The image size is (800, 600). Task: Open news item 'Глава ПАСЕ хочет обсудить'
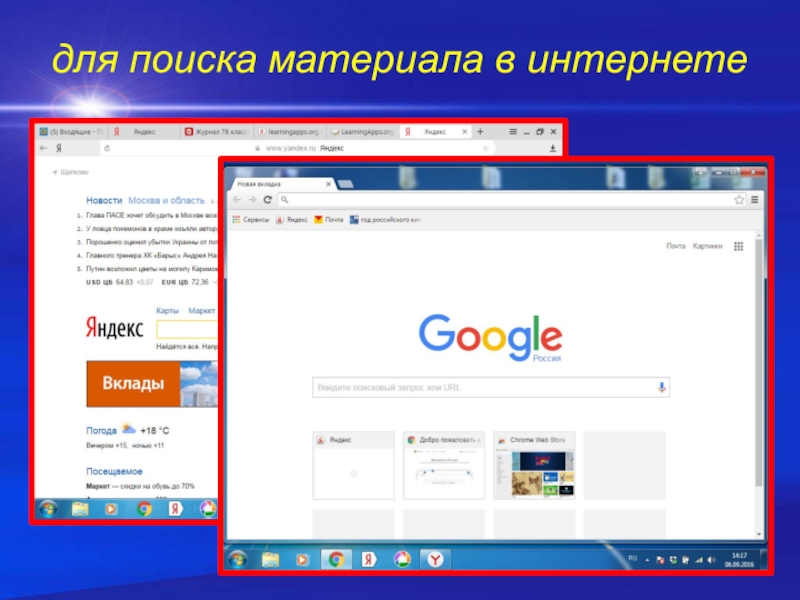(152, 215)
